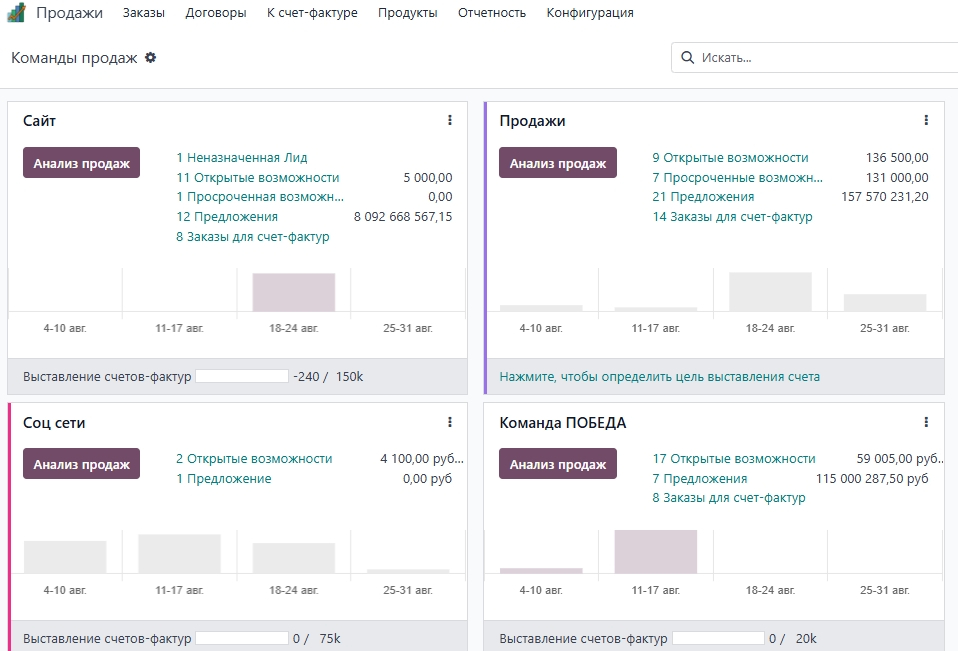Open 21 Предложения link in Продажи card
This screenshot has height=651, width=958.
[x=703, y=197]
